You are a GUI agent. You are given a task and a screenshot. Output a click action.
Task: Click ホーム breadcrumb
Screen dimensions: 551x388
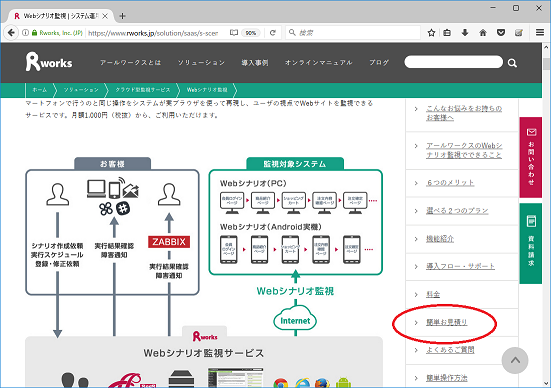click(39, 90)
